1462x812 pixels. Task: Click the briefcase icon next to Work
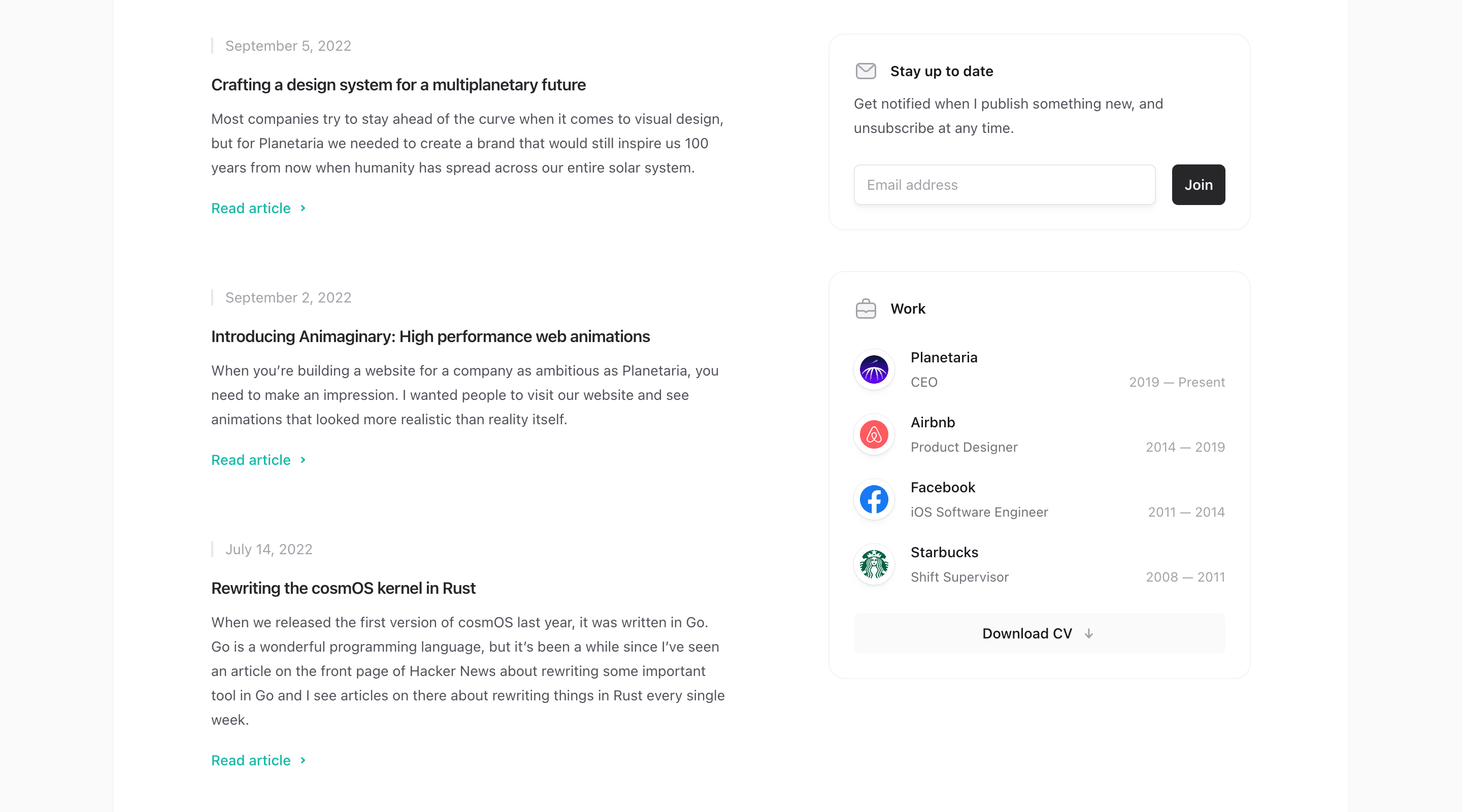tap(866, 309)
